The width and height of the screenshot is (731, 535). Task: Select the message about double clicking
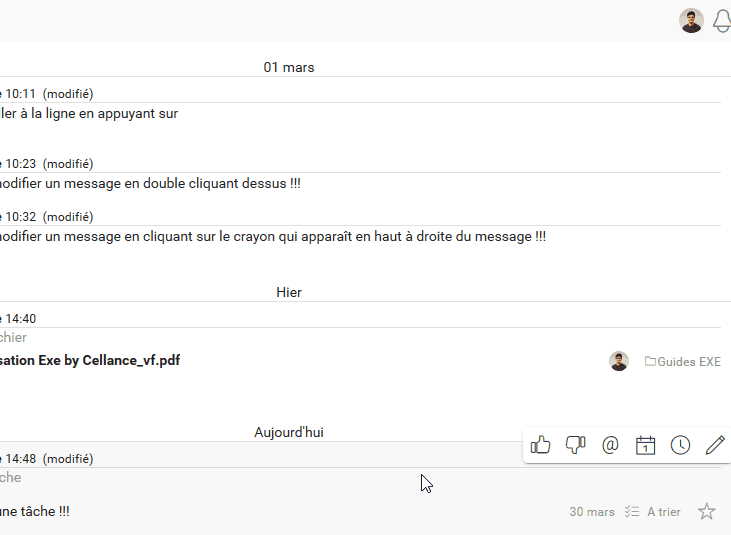tap(150, 184)
